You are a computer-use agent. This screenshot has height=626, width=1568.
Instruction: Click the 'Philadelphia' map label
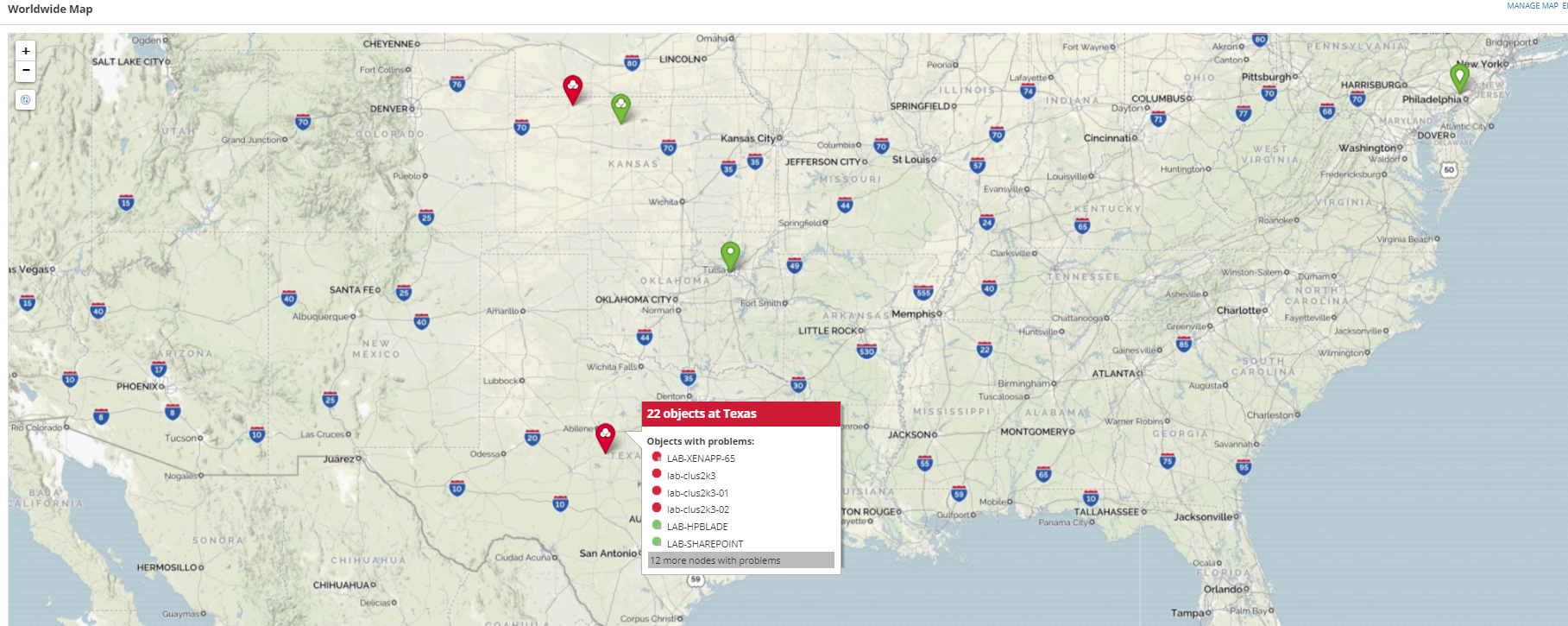1432,99
